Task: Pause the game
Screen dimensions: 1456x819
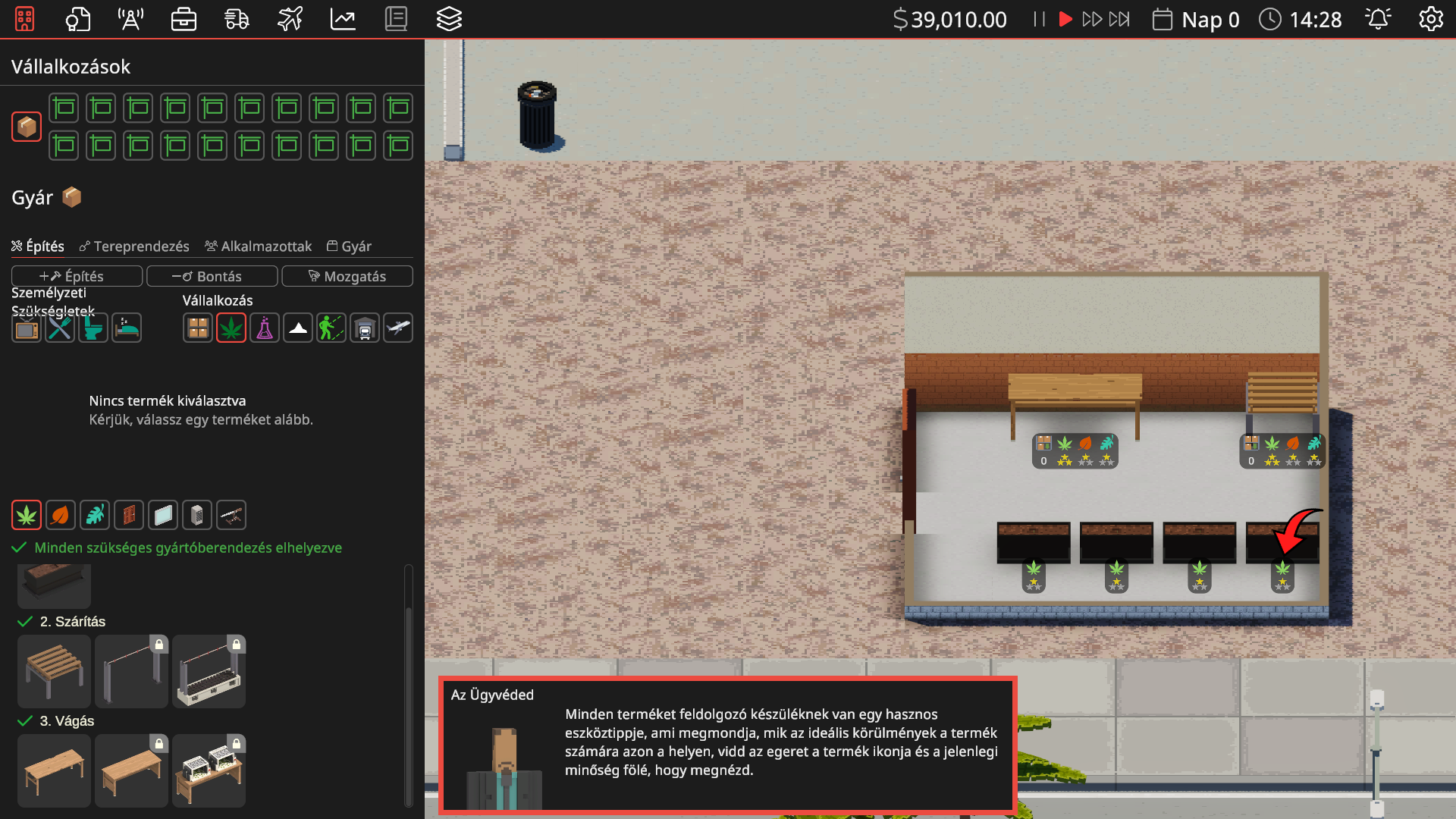Action: tap(1039, 19)
